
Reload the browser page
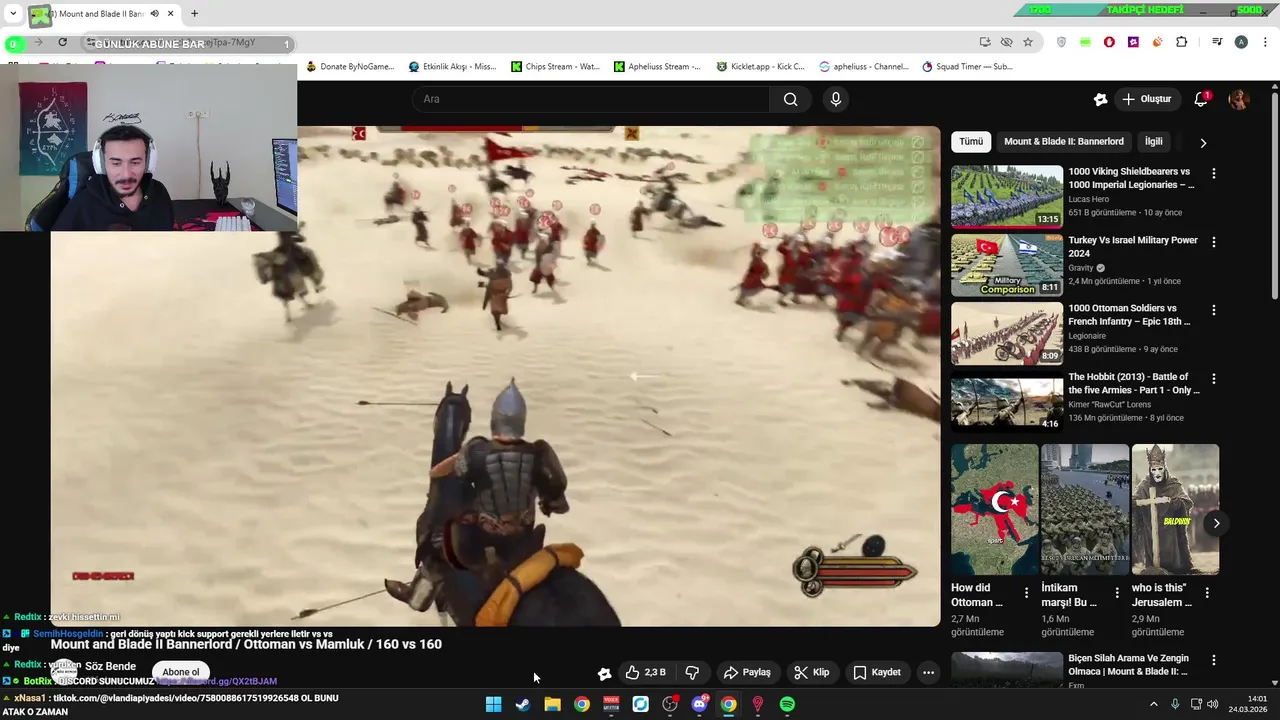click(62, 42)
